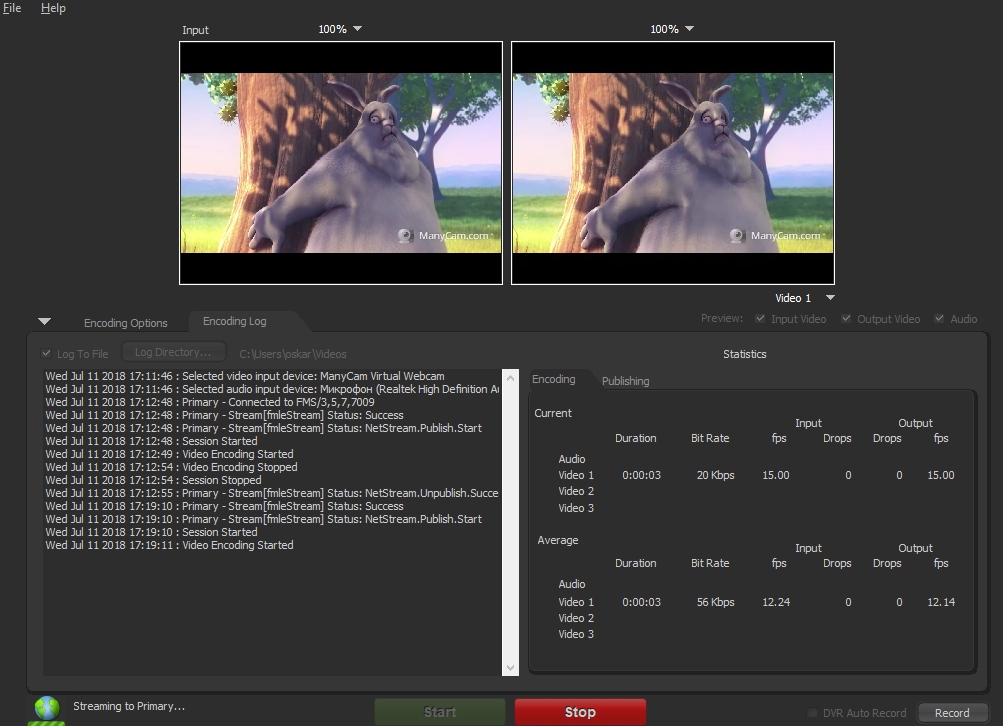This screenshot has width=1003, height=726.
Task: Switch to the Encoding Options tab
Action: [x=125, y=323]
